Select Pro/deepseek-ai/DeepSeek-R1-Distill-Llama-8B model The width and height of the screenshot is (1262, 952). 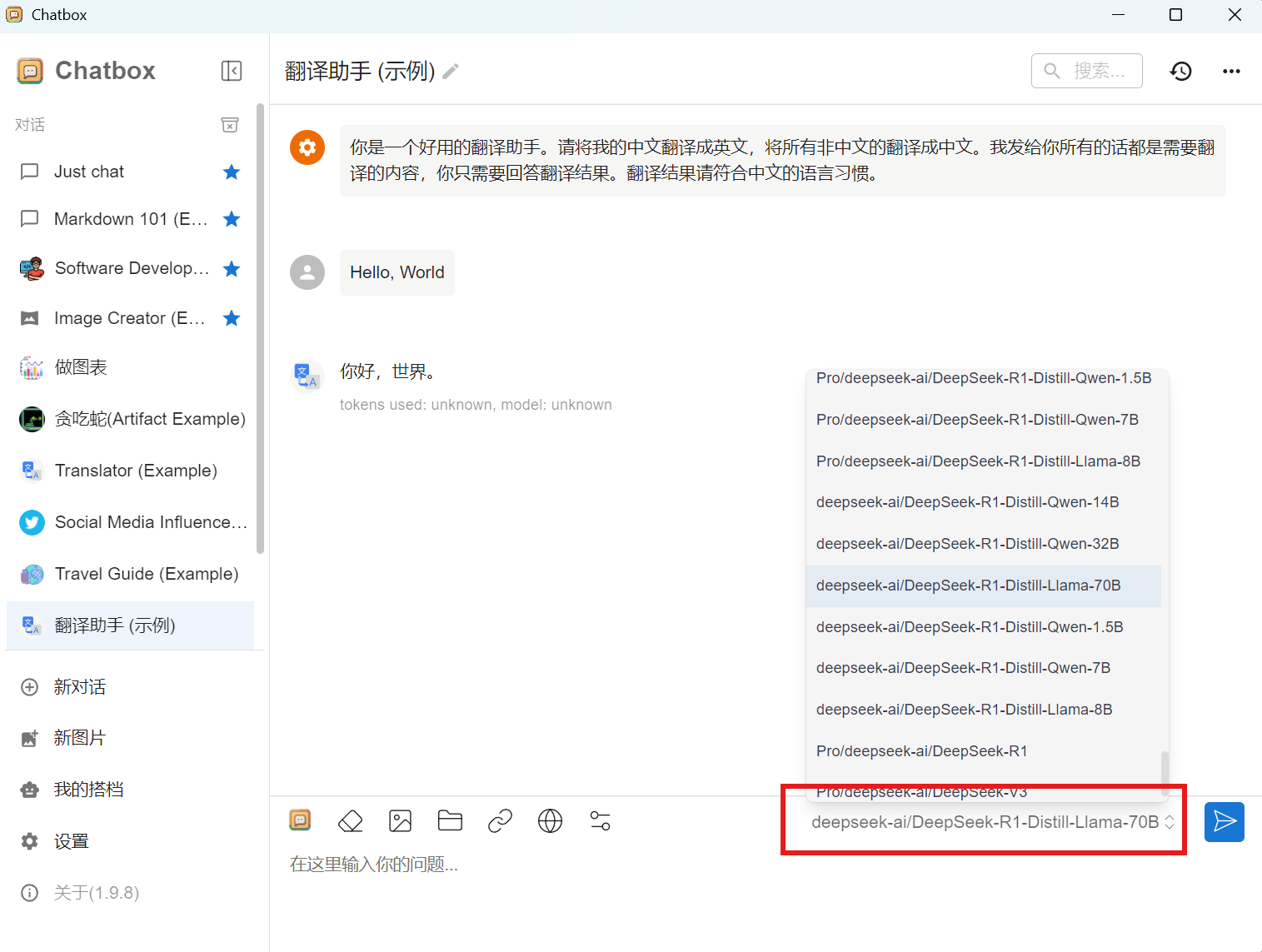click(x=984, y=461)
